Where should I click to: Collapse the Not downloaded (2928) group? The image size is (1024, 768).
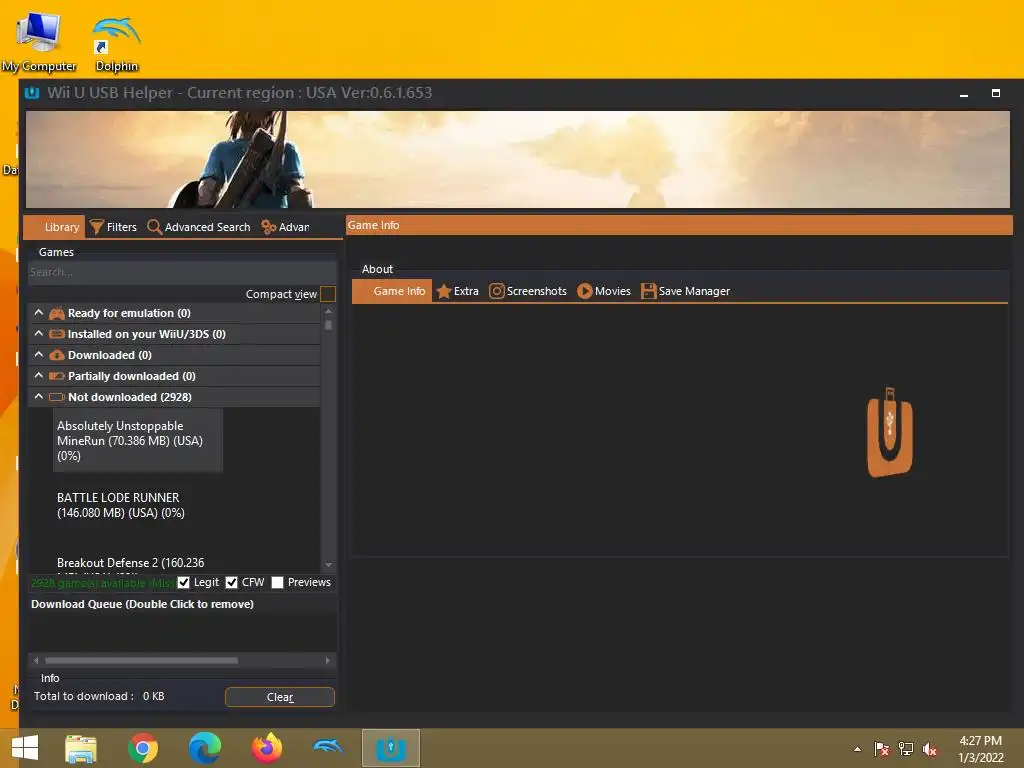tap(39, 396)
